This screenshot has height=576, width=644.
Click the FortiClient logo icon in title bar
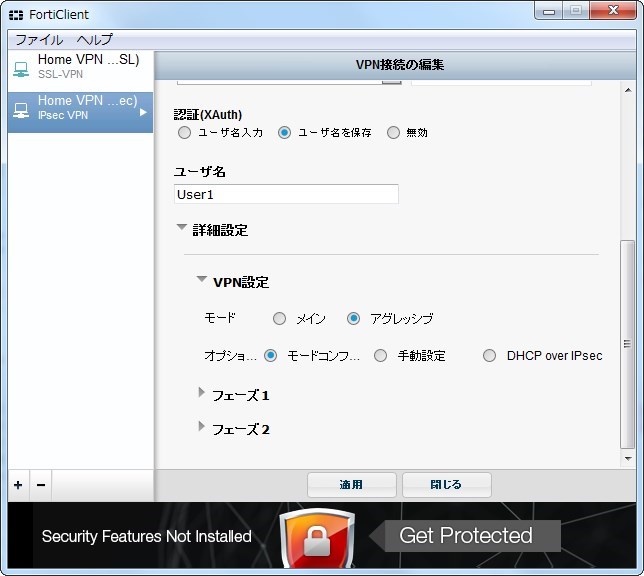pos(16,15)
